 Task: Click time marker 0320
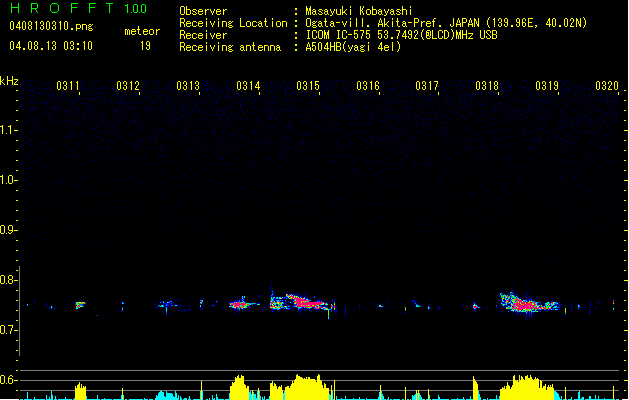click(607, 86)
